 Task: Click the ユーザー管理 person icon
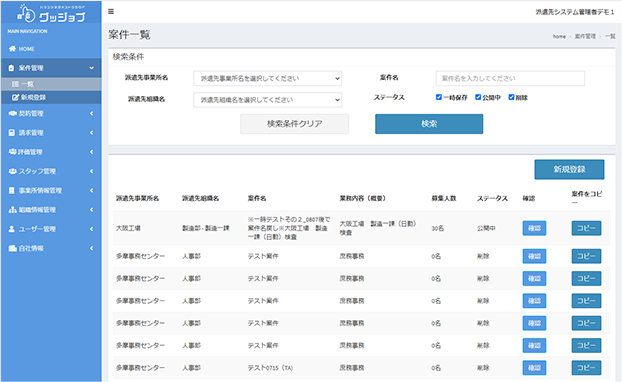(12, 229)
